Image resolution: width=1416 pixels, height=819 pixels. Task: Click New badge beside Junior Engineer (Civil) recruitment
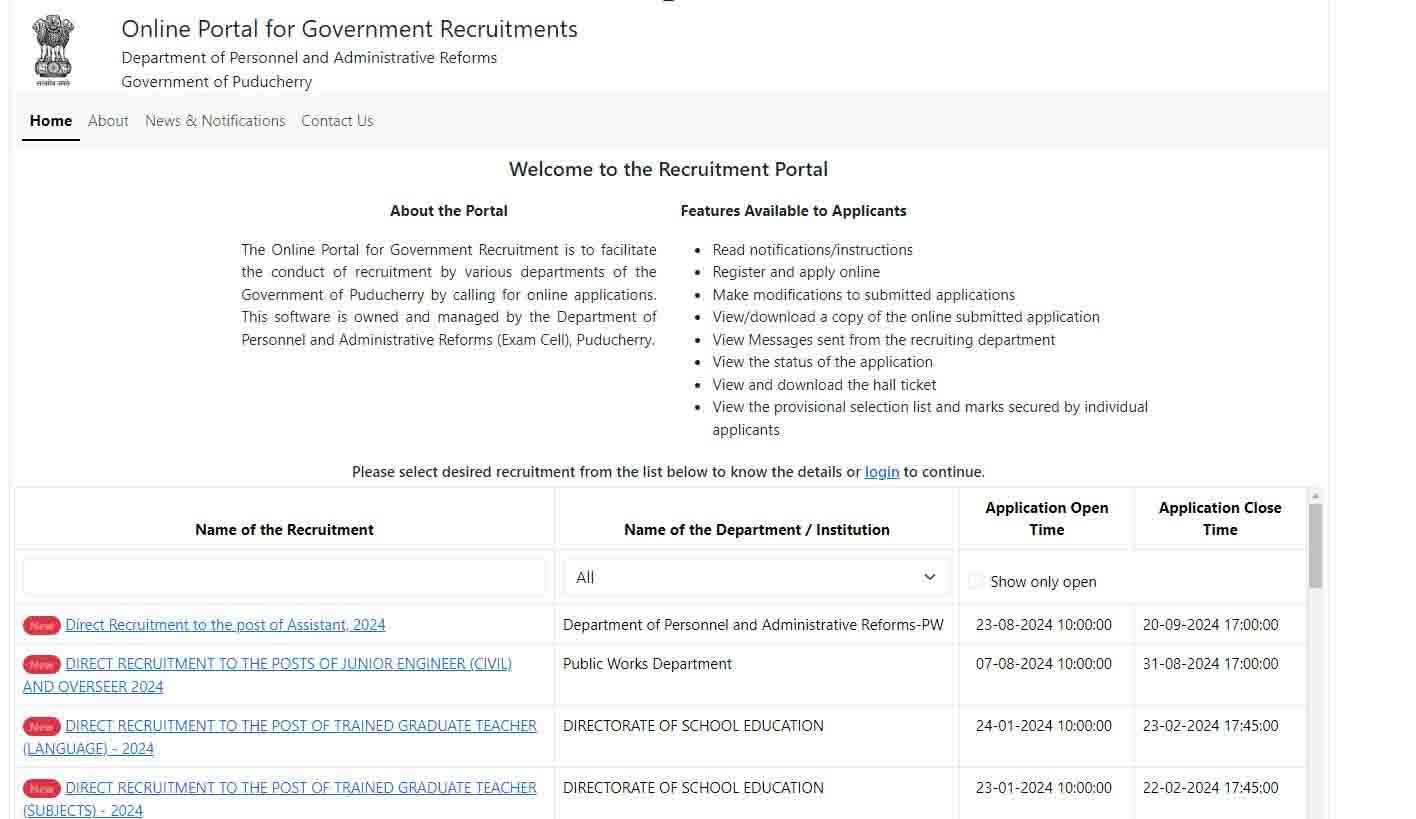click(42, 665)
